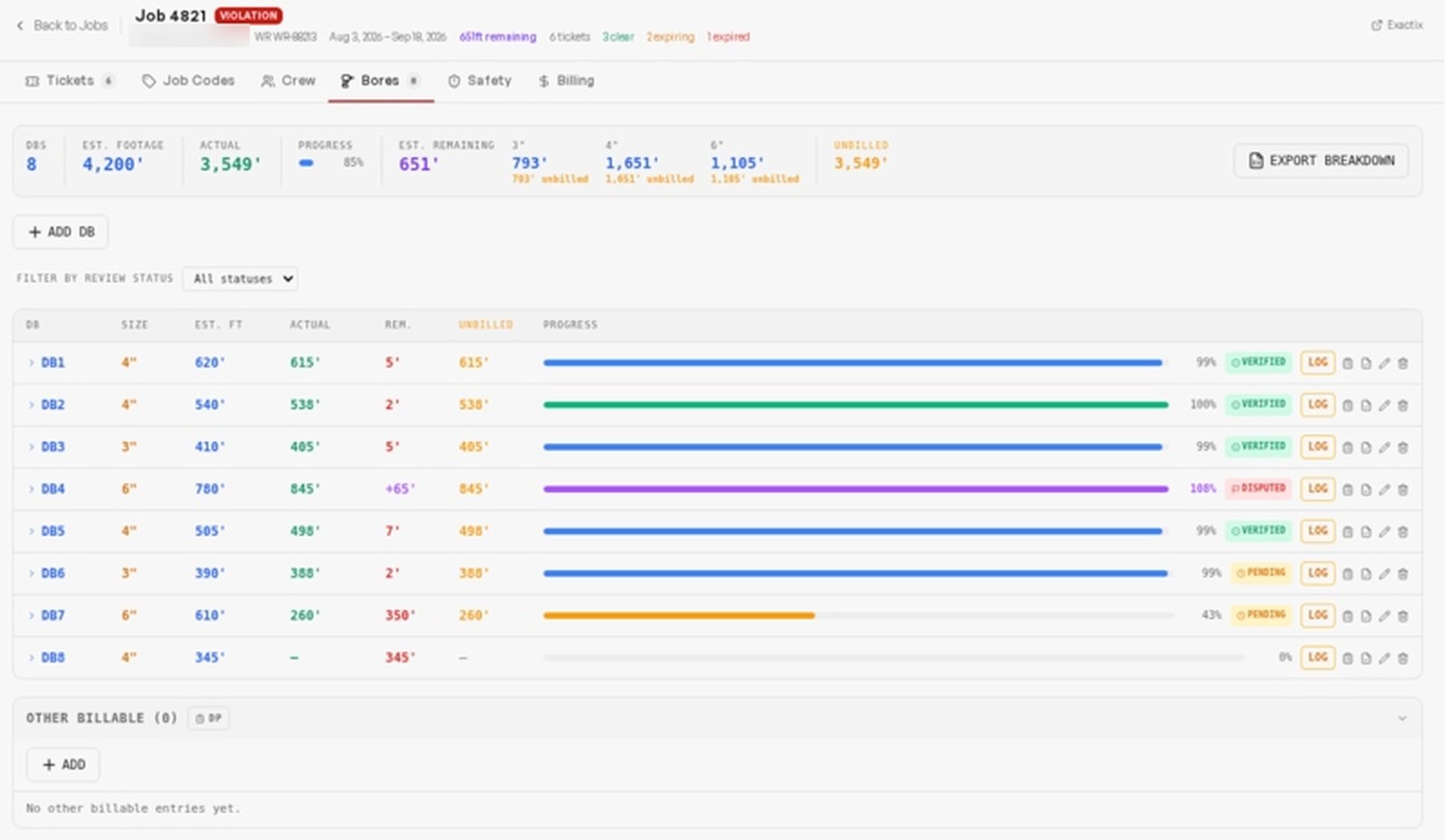Image resolution: width=1452 pixels, height=840 pixels.
Task: Click the clipboard icon in DB4 row
Action: (x=1347, y=490)
